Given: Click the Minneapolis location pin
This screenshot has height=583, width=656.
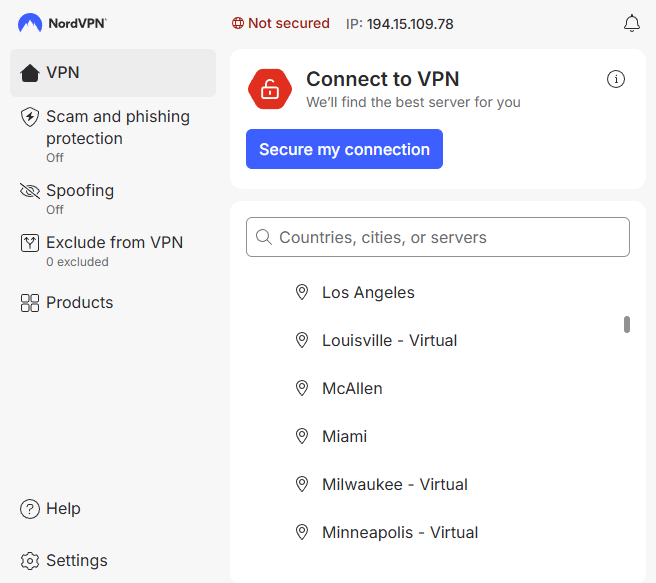Looking at the screenshot, I should [302, 532].
